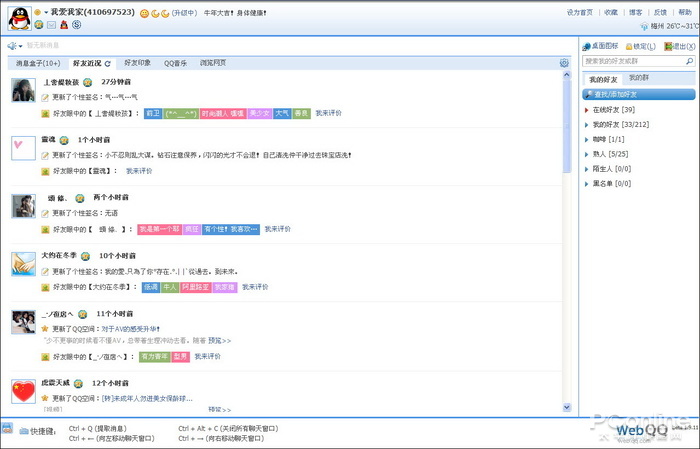Open the 博客 link
This screenshot has height=449, width=700.
tap(636, 12)
